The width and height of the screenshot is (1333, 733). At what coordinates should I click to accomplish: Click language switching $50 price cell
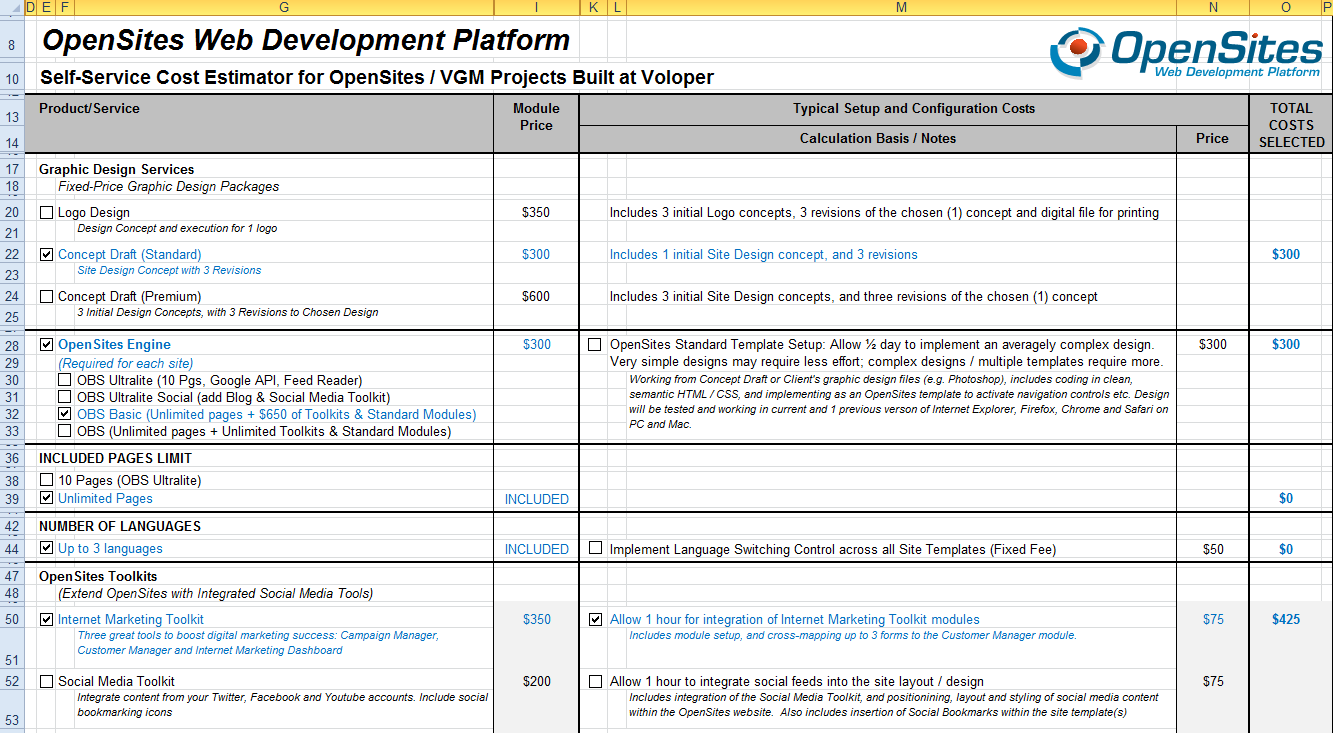coord(1213,549)
